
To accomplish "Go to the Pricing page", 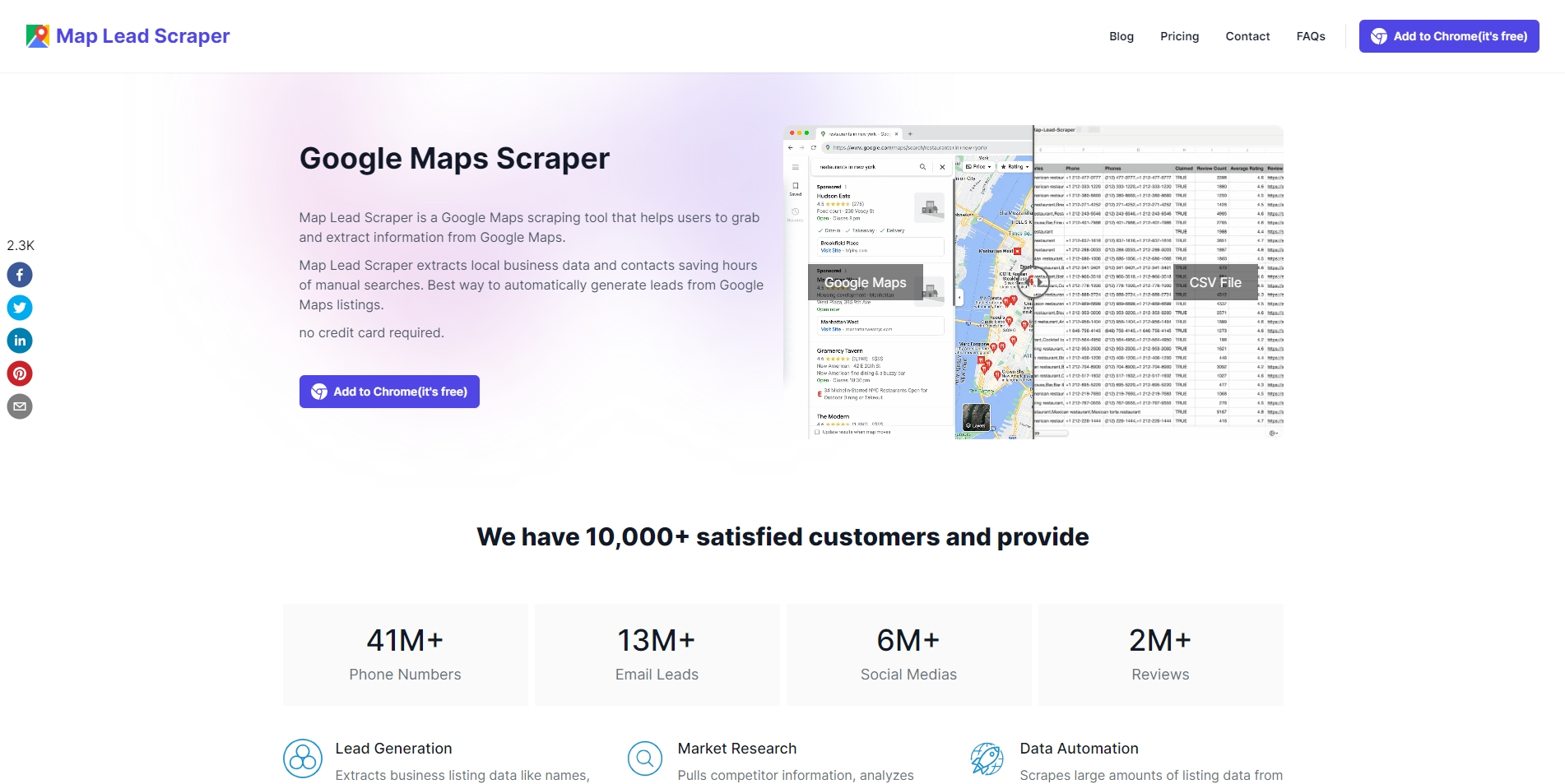I will coord(1180,36).
